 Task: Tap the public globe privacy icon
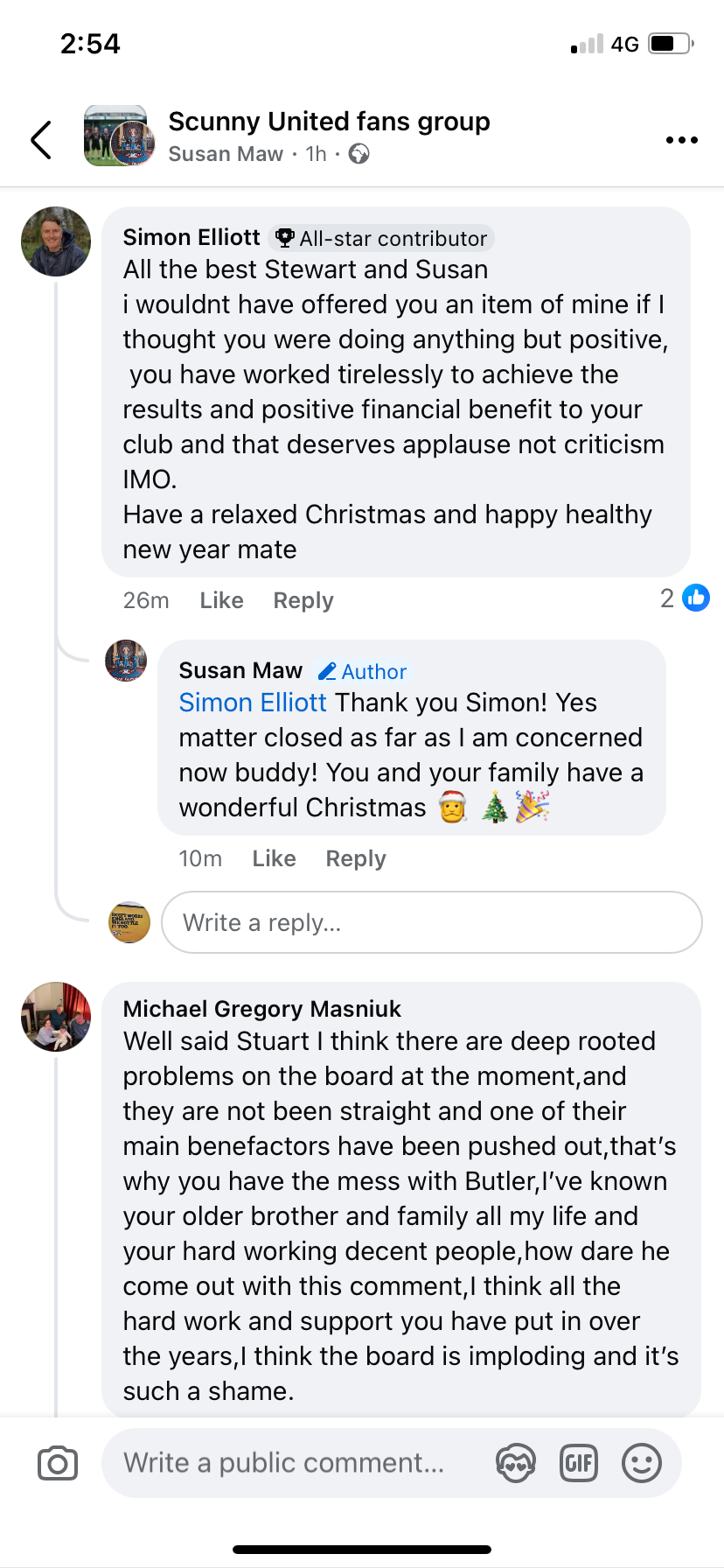(359, 154)
